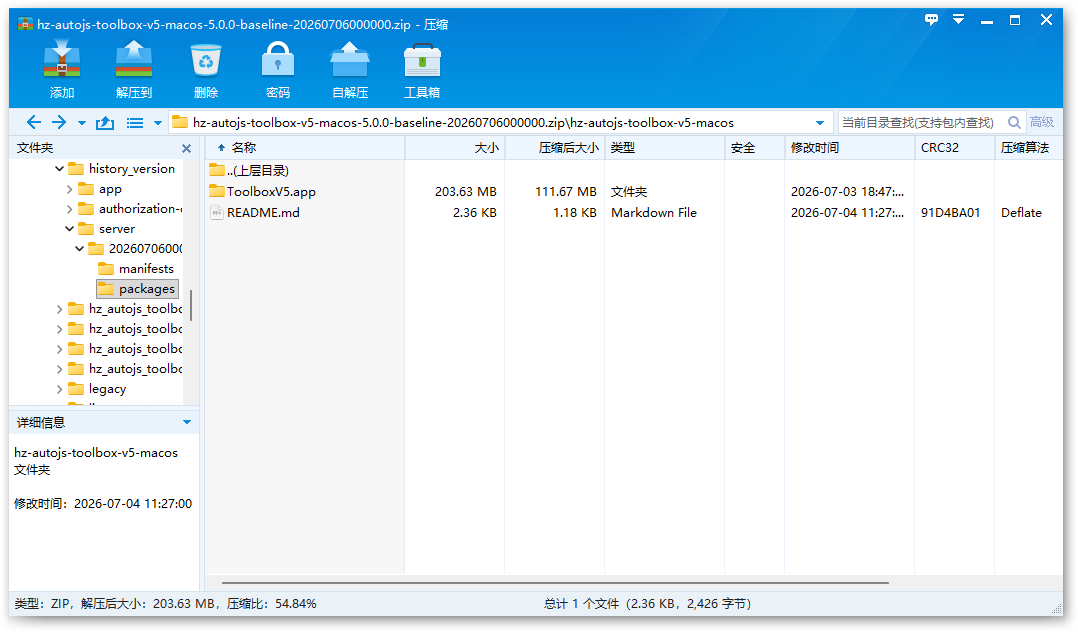Sort by 安全 column header
This screenshot has height=632, width=1078.
pos(755,148)
